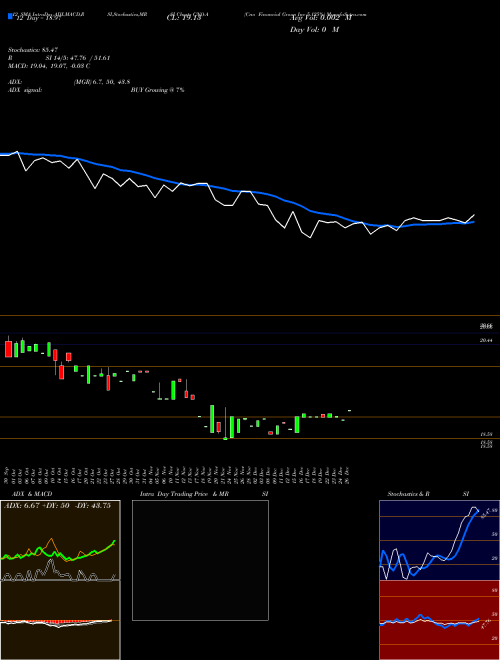Image resolution: width=500 pixels, height=660 pixels.
Task: Click the empty intraday trading price chart box
Action: (200, 560)
